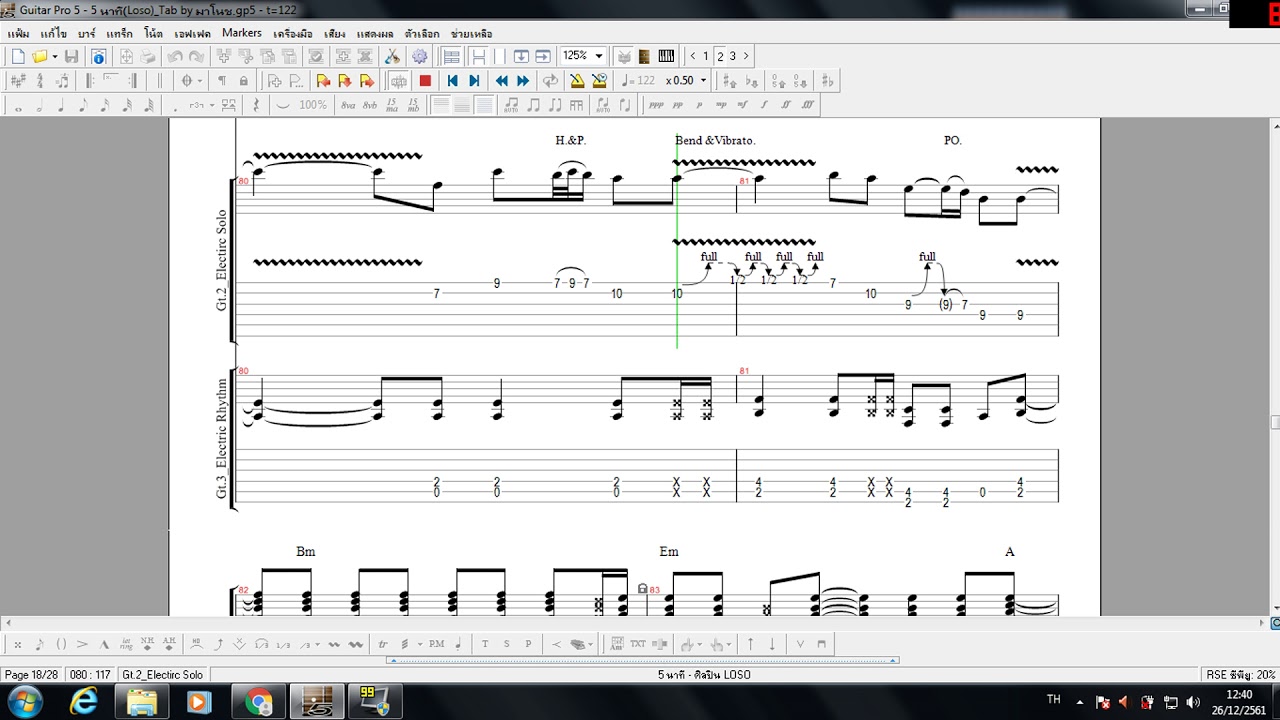Show the piano keyboard panel icon
The height and width of the screenshot is (720, 1280).
(667, 57)
